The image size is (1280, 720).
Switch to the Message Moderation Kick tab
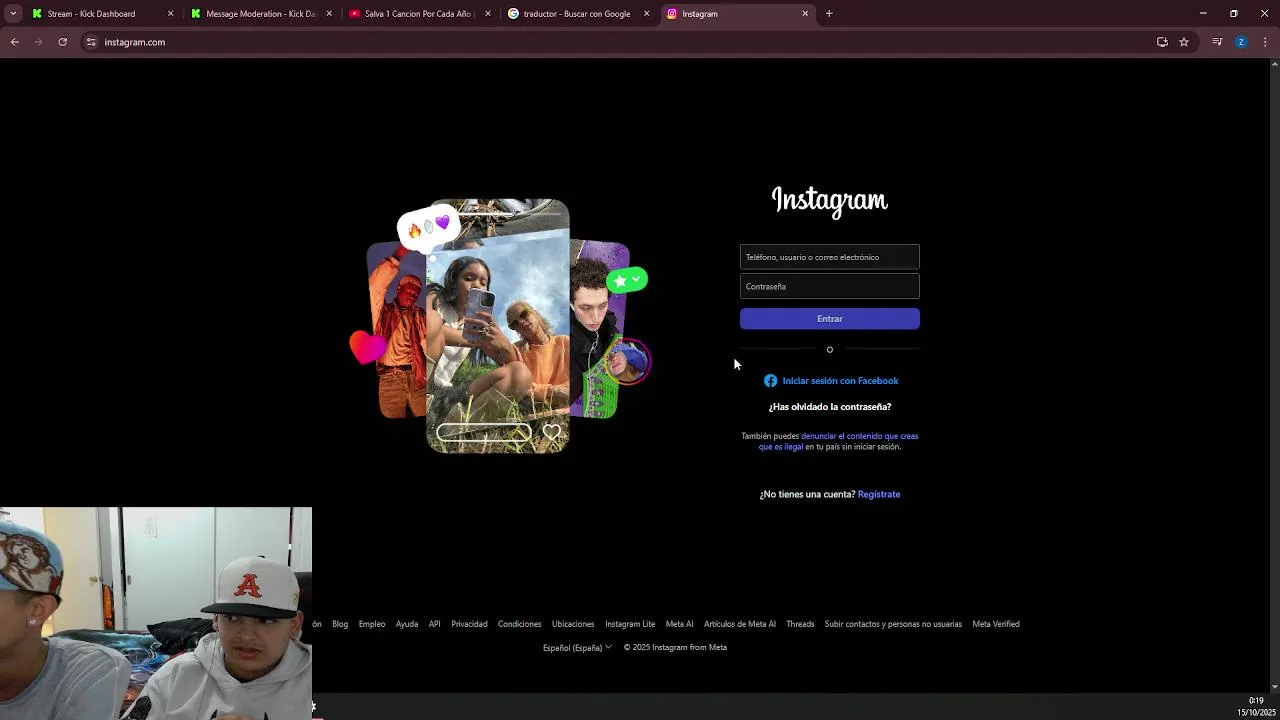click(261, 14)
